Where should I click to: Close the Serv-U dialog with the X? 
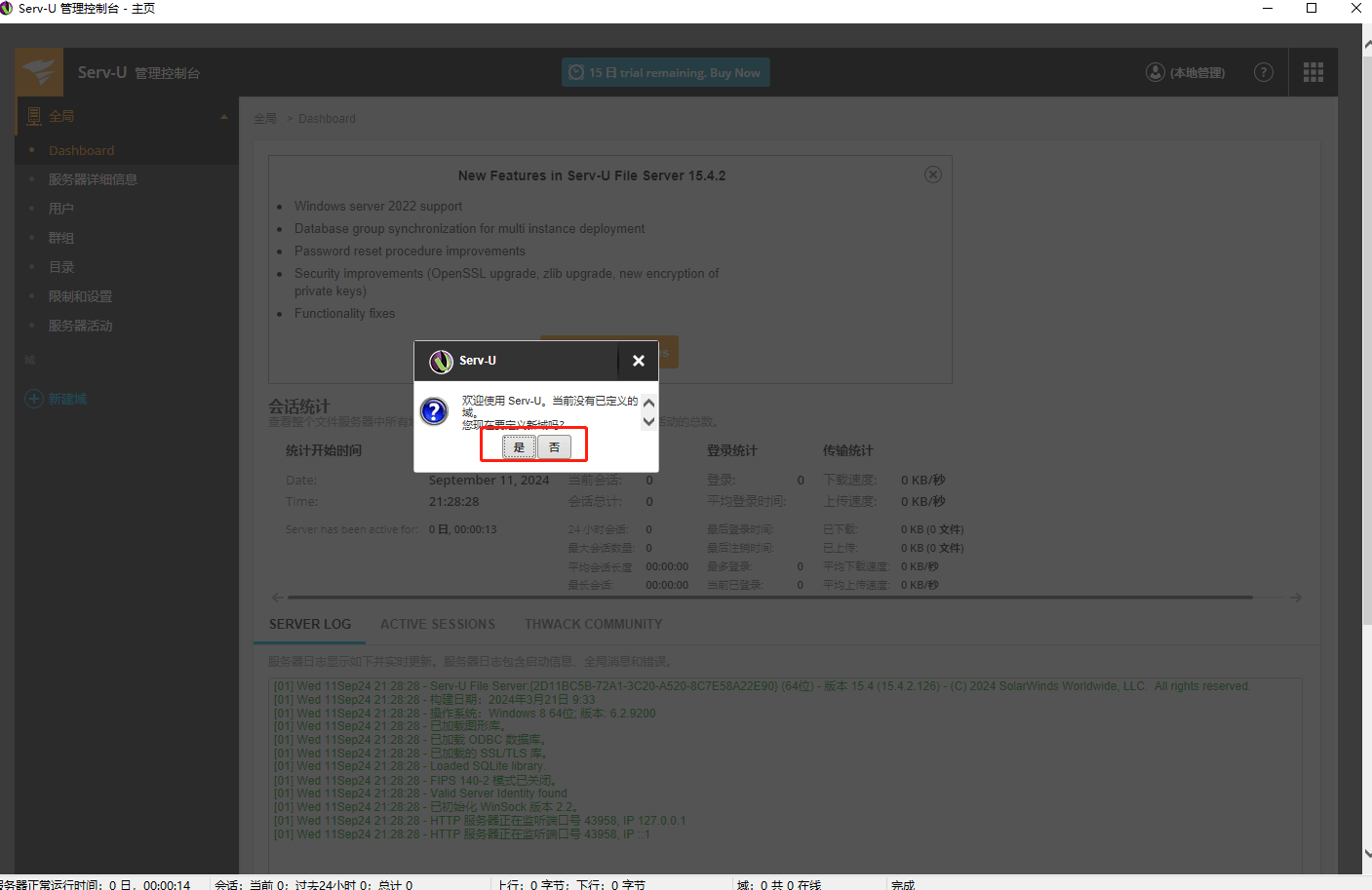click(638, 361)
